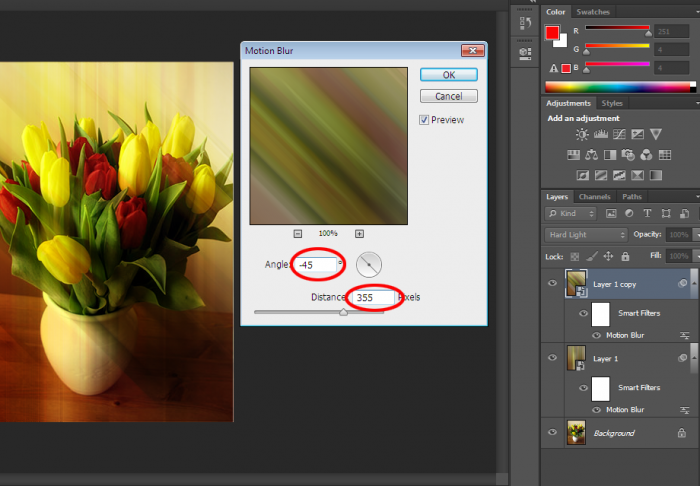Click the Distance slider in Motion Blur

tap(319, 312)
